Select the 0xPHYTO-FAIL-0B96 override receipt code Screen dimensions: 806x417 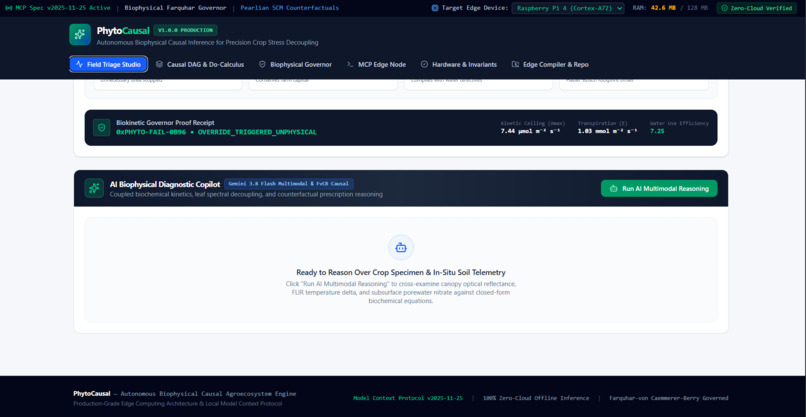216,132
